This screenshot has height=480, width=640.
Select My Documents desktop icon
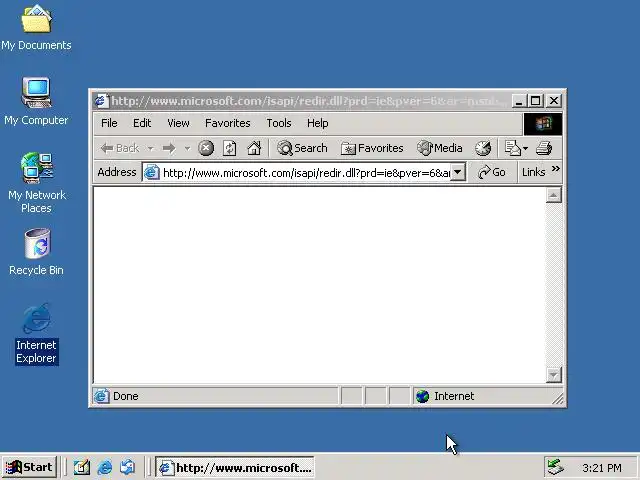(36, 28)
